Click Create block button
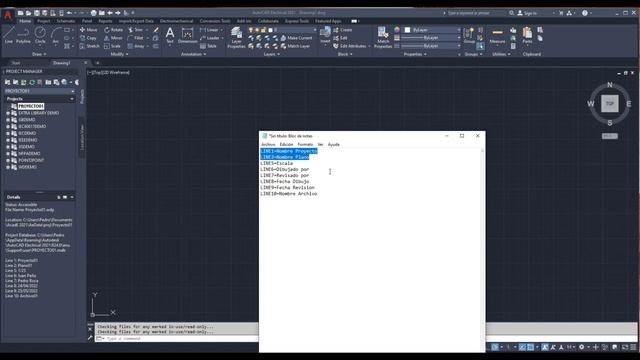The height and width of the screenshot is (360, 640). point(342,30)
